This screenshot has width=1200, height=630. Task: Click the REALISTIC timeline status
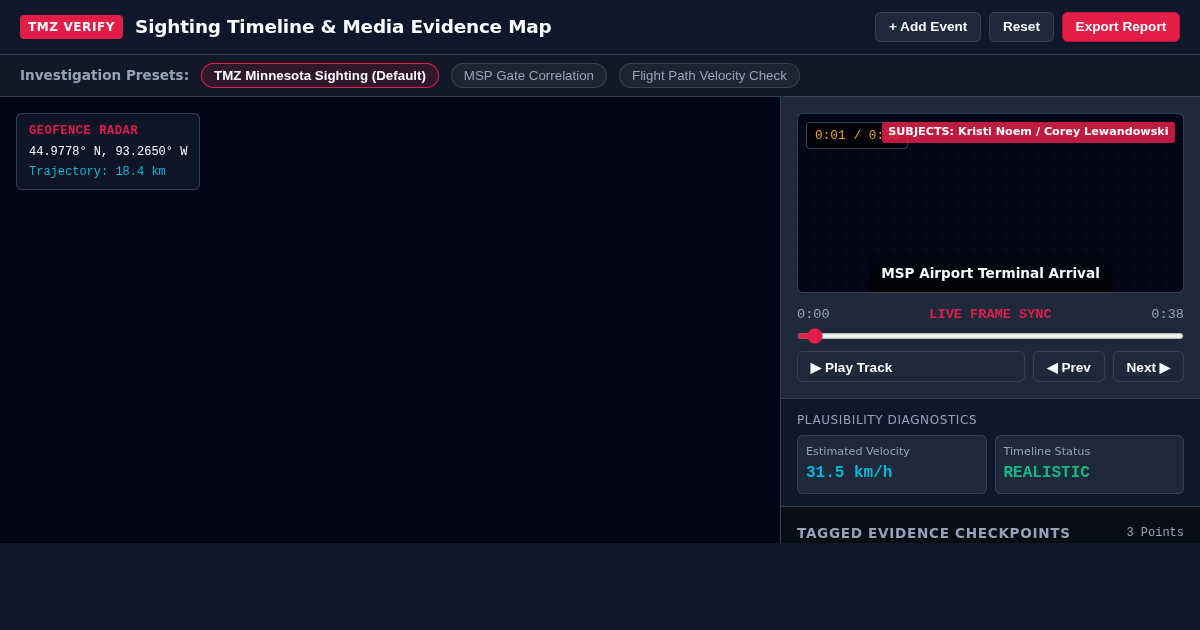(1046, 473)
